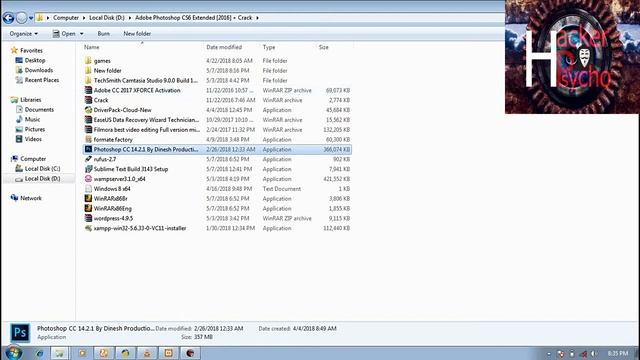
Task: Open Recent Places in Favorites
Action: pyautogui.click(x=42, y=80)
